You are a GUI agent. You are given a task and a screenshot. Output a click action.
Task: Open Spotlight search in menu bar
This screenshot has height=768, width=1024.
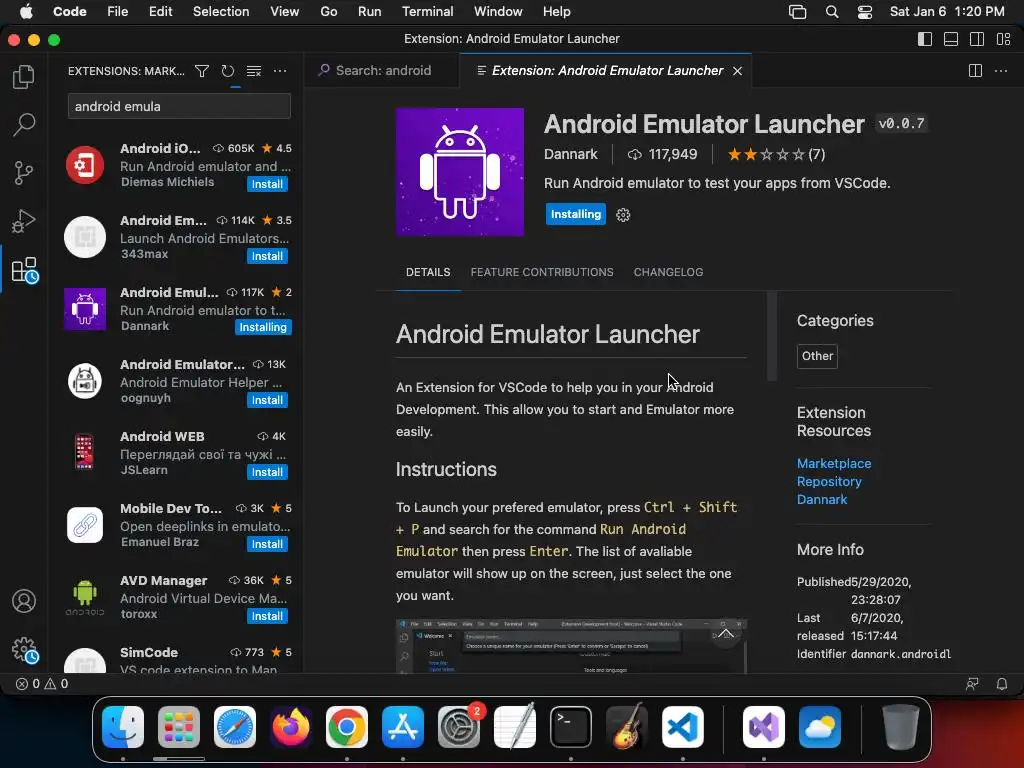(x=831, y=12)
